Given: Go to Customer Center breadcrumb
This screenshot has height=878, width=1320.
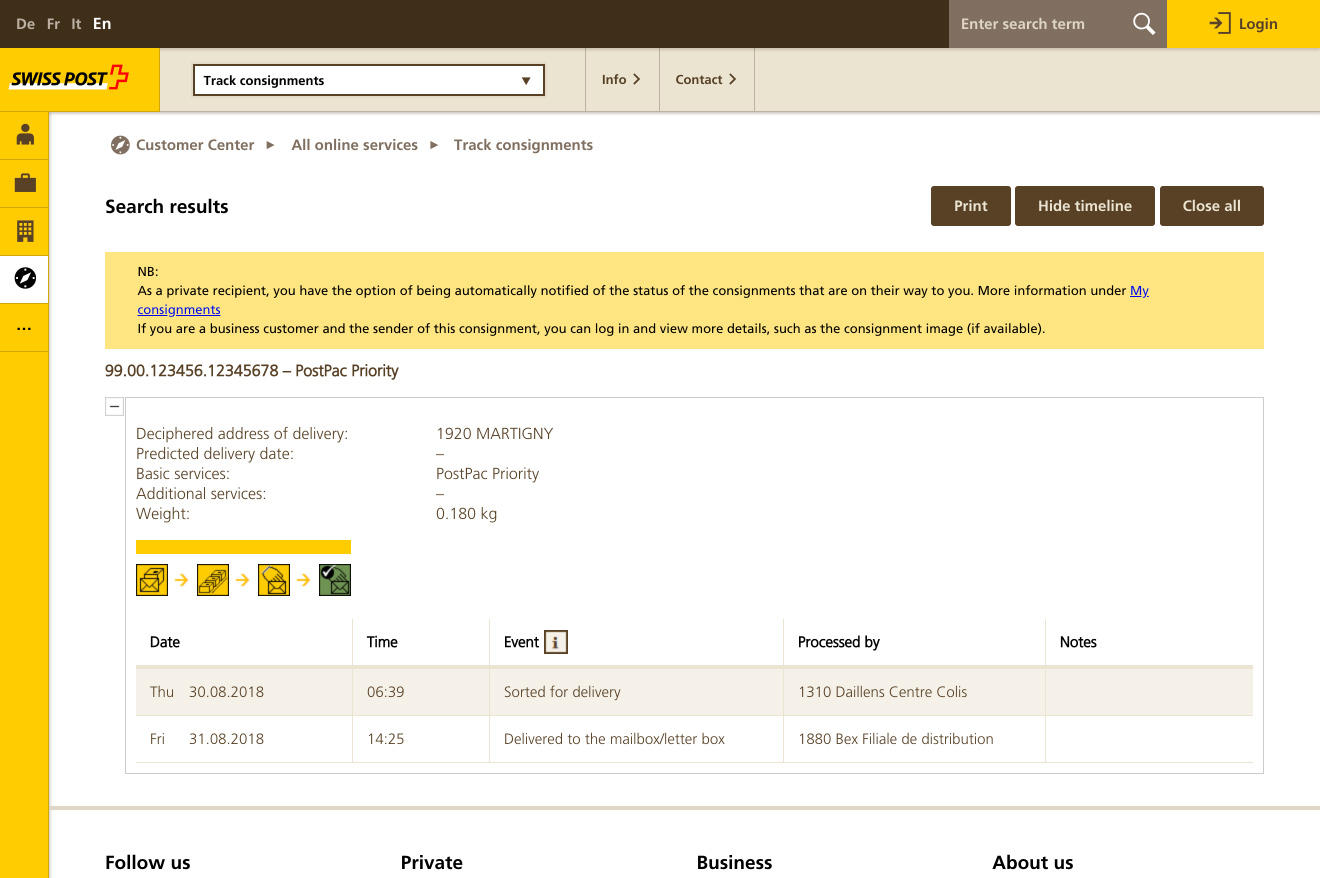Looking at the screenshot, I should point(195,145).
